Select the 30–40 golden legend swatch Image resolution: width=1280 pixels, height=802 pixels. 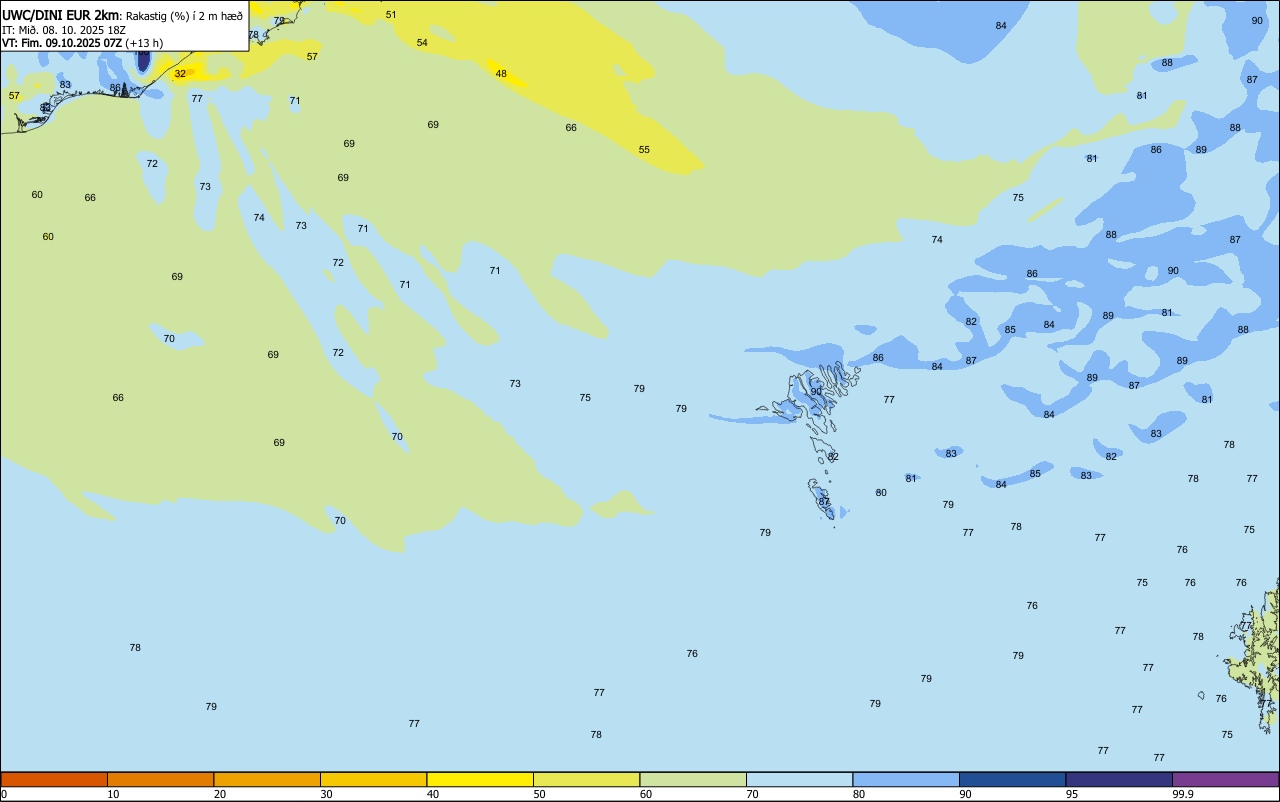[x=373, y=779]
